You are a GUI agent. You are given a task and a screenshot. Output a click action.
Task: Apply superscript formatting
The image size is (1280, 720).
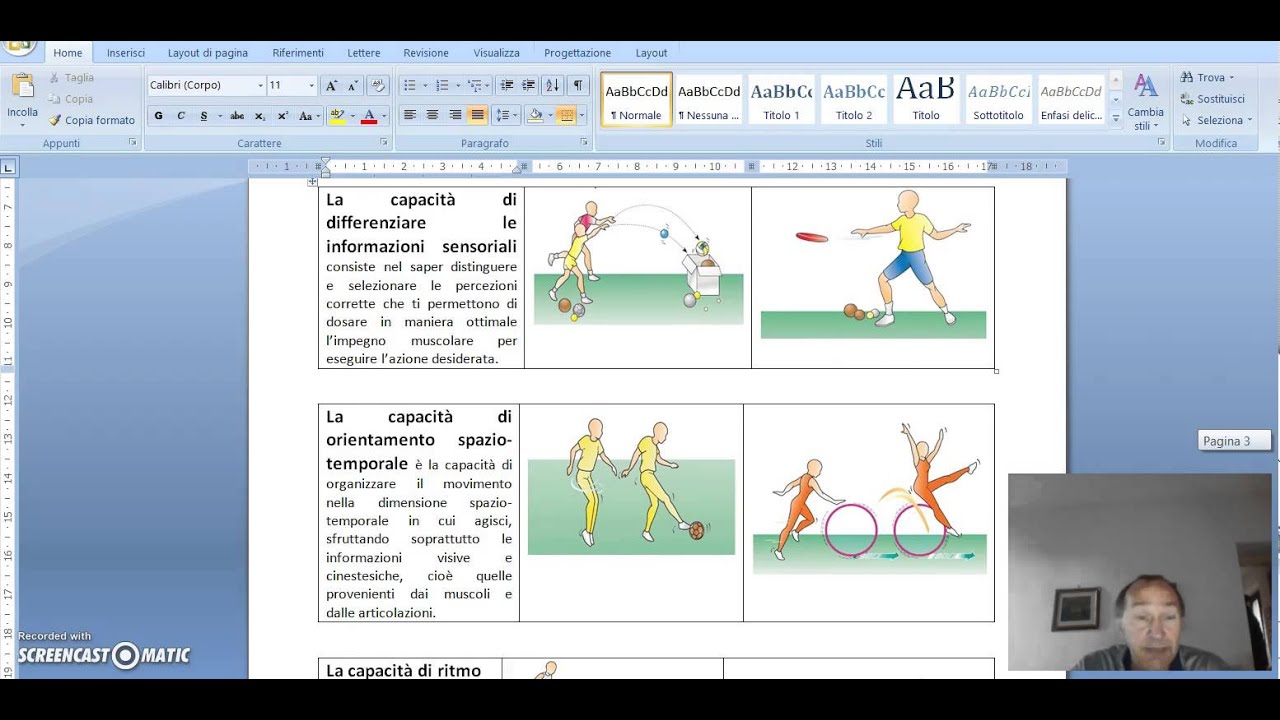tap(282, 116)
